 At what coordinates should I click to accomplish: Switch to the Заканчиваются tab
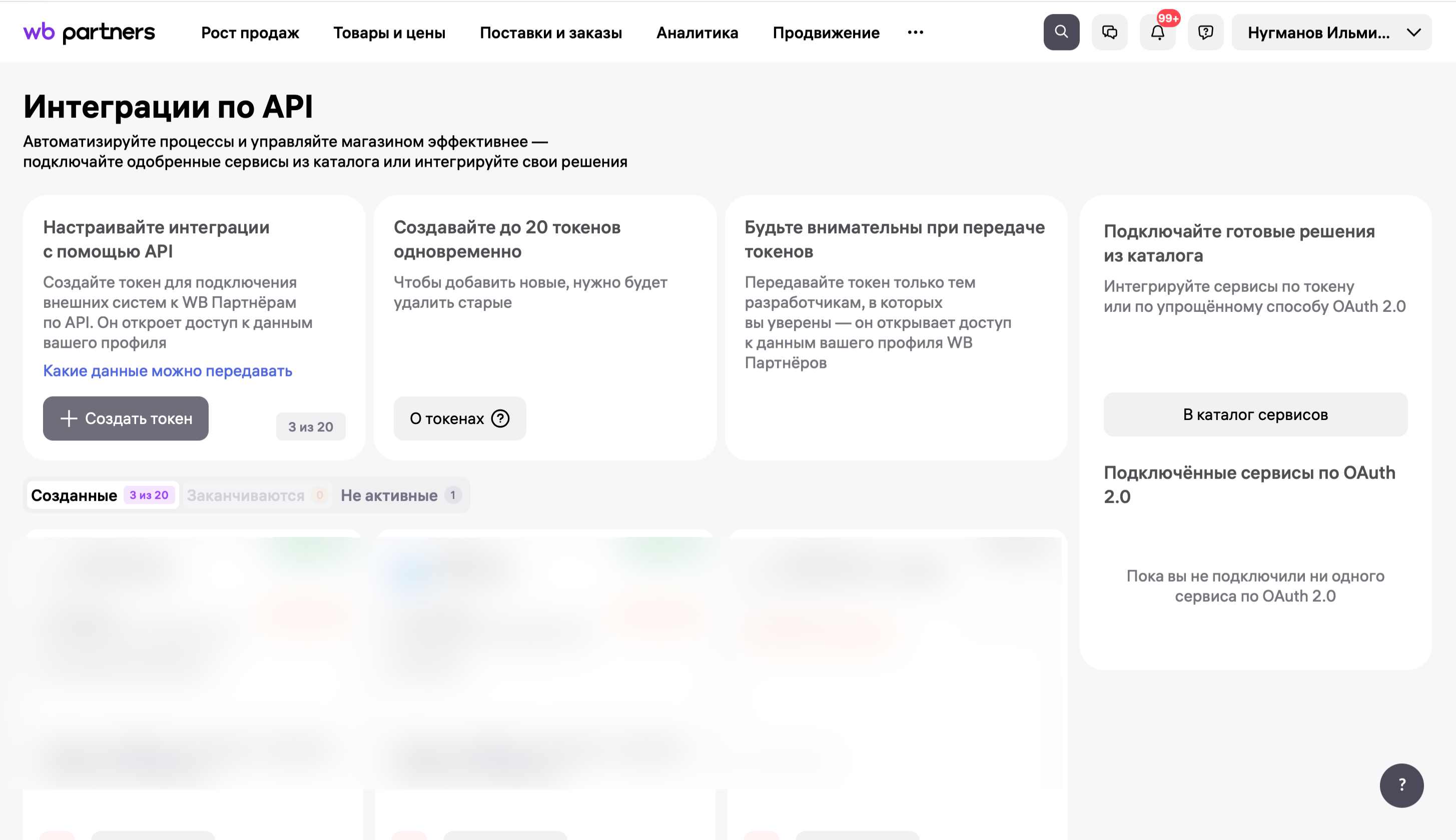point(257,495)
